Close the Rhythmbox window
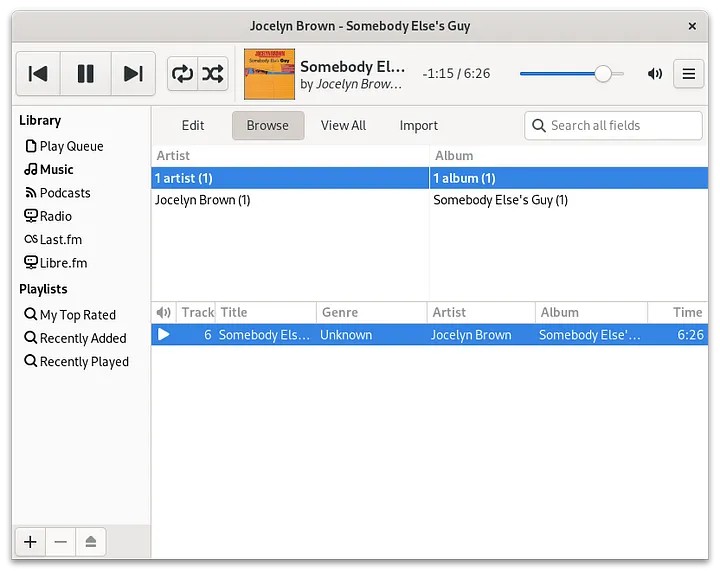This screenshot has height=574, width=720. [692, 26]
